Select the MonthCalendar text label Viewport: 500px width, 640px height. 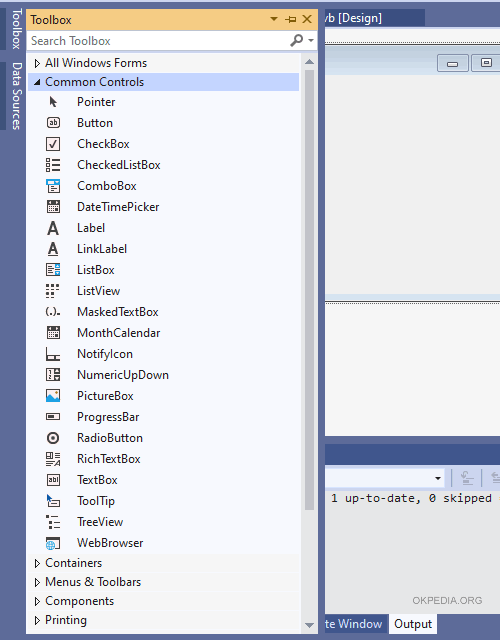click(119, 333)
